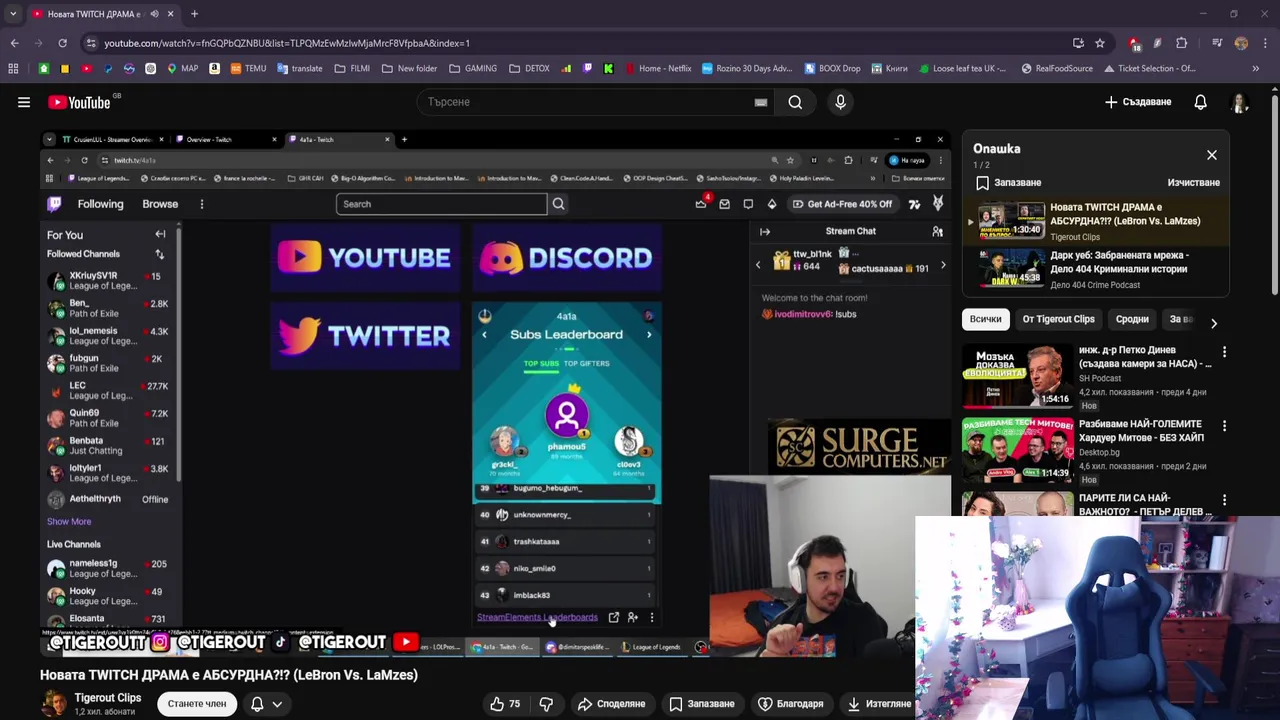Open the New folder bookmark folder
The image size is (1280, 720).
pyautogui.click(x=409, y=68)
